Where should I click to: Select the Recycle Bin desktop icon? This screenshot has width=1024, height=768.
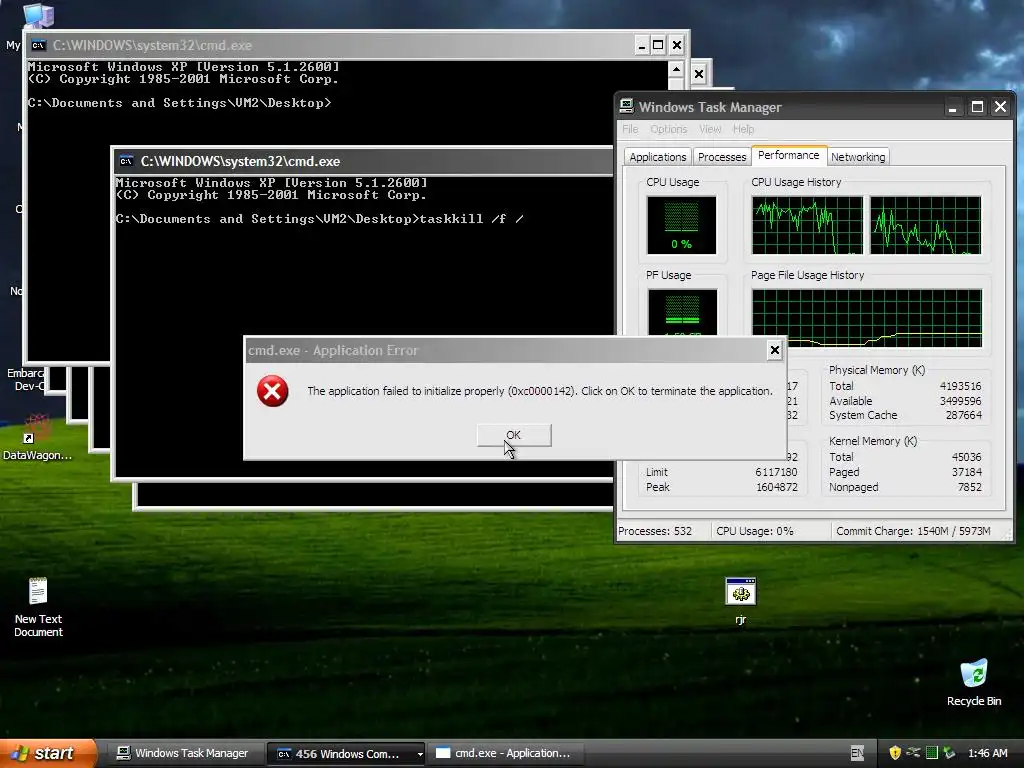point(974,682)
